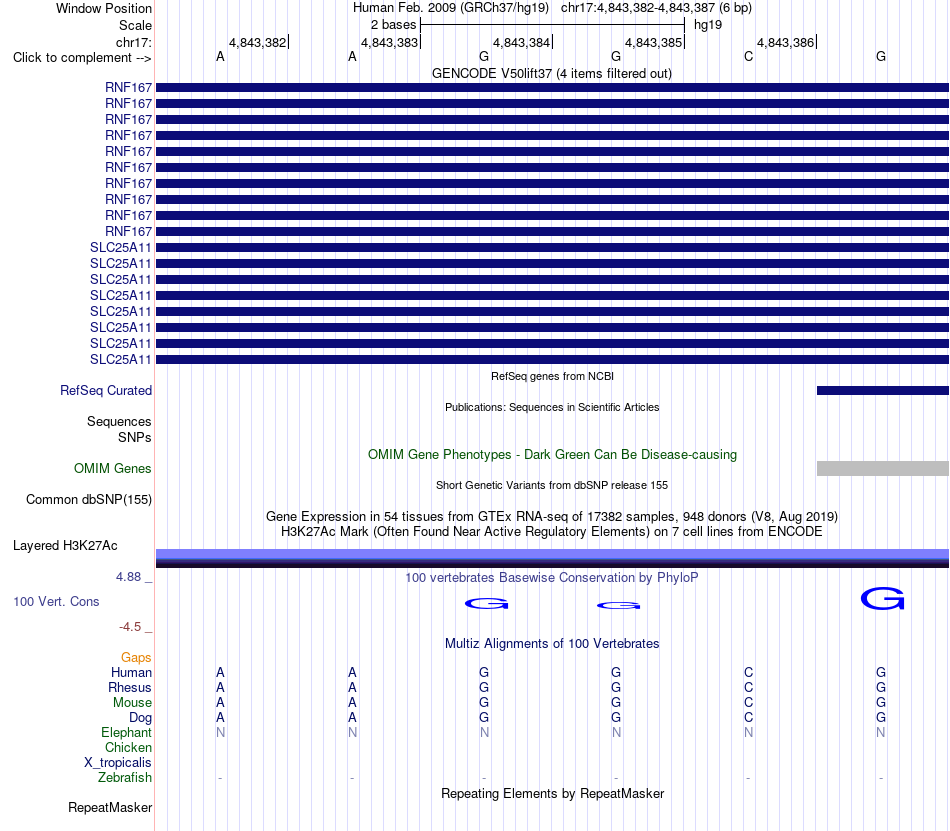Click the 'RefSeq Curated' track label
Screen dimensions: 950x831
[x=105, y=391]
